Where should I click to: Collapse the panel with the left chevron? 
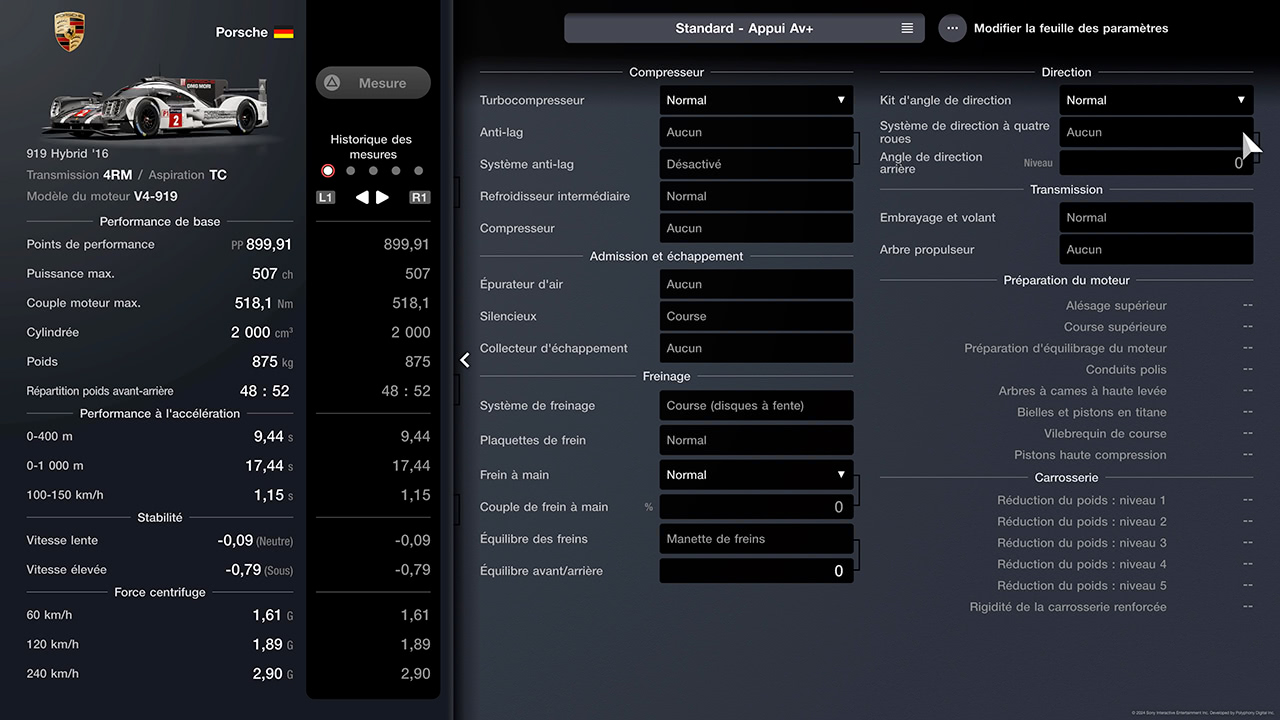click(465, 360)
